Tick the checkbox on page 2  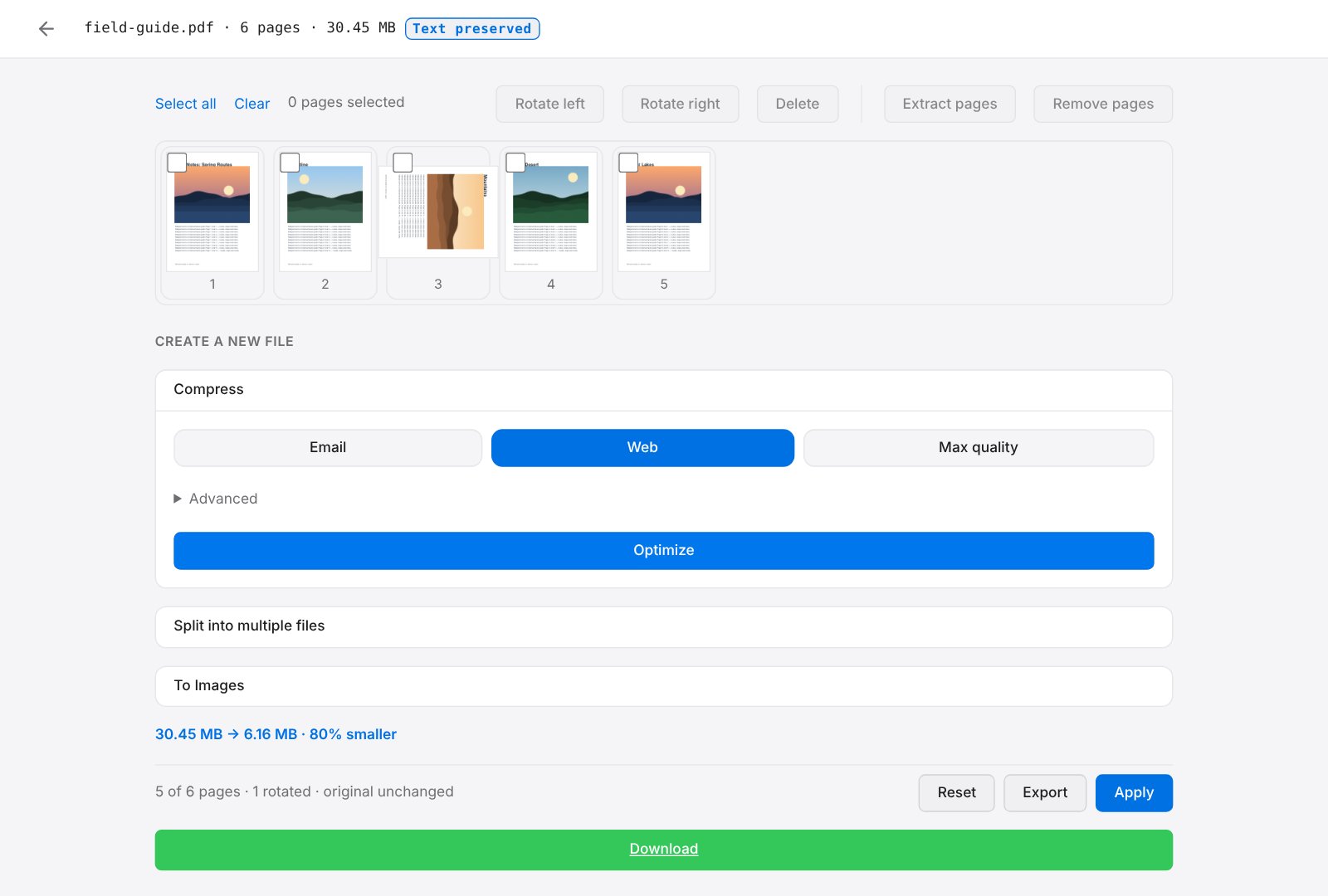(290, 163)
